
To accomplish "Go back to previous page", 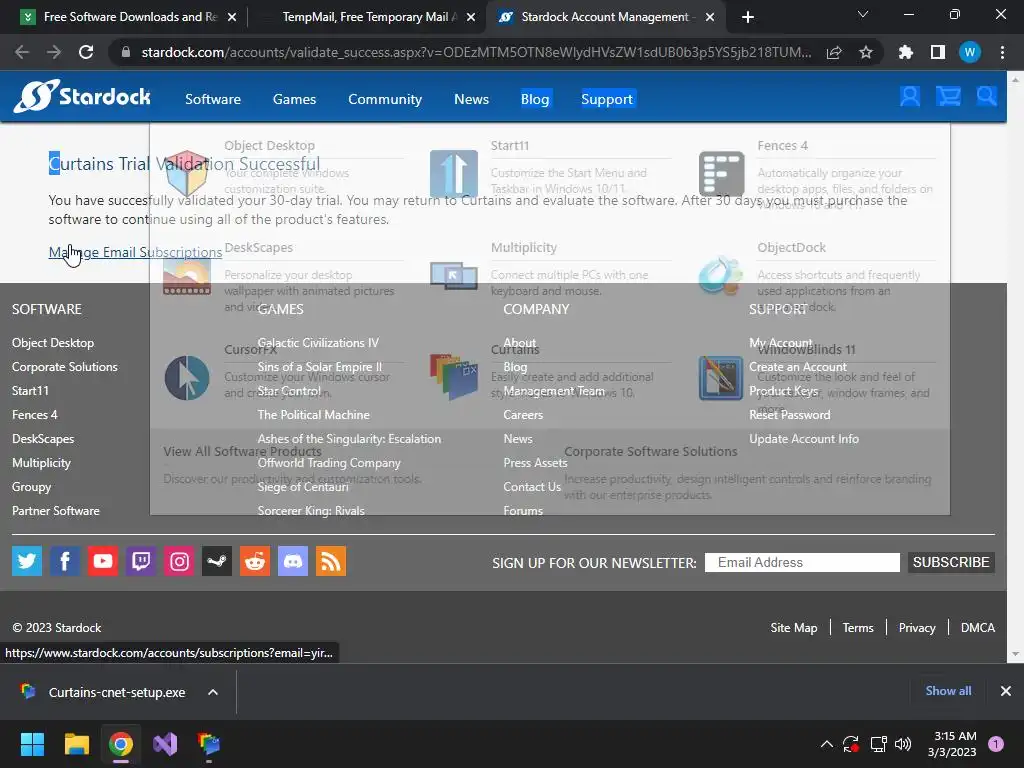I will [x=22, y=52].
